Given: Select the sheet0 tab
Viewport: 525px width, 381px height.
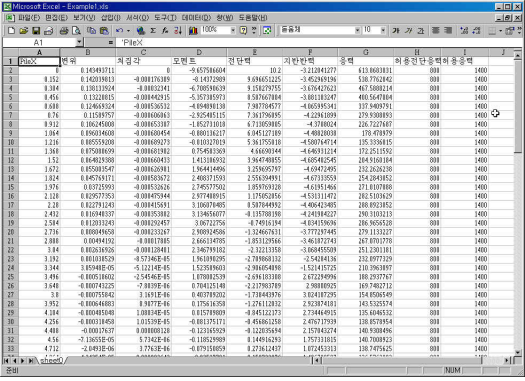Looking at the screenshot, I should [x=51, y=360].
